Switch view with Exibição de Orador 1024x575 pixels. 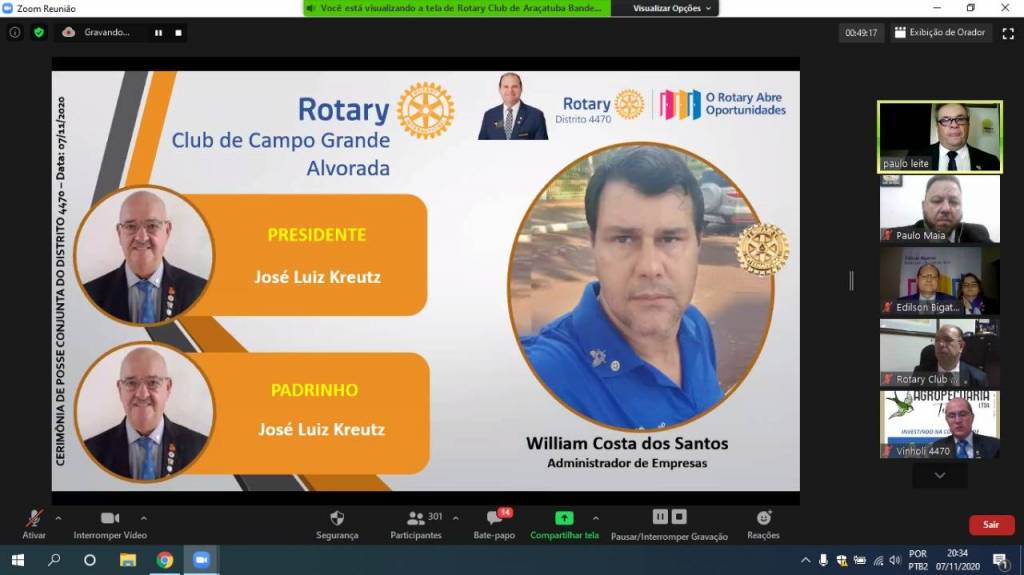(939, 32)
